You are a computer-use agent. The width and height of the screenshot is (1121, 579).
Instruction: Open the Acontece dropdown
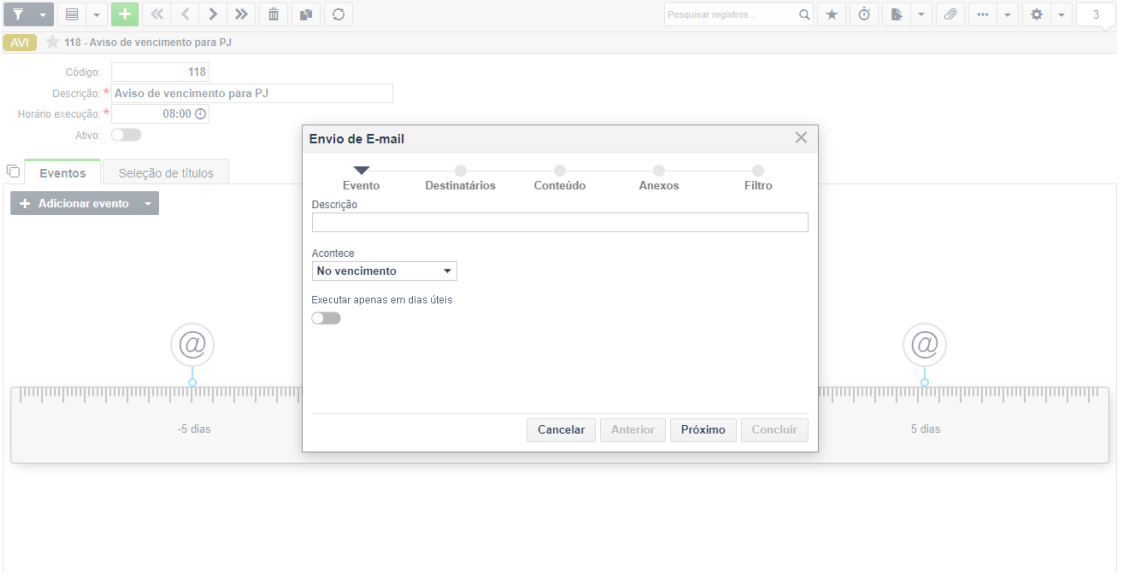pos(384,271)
